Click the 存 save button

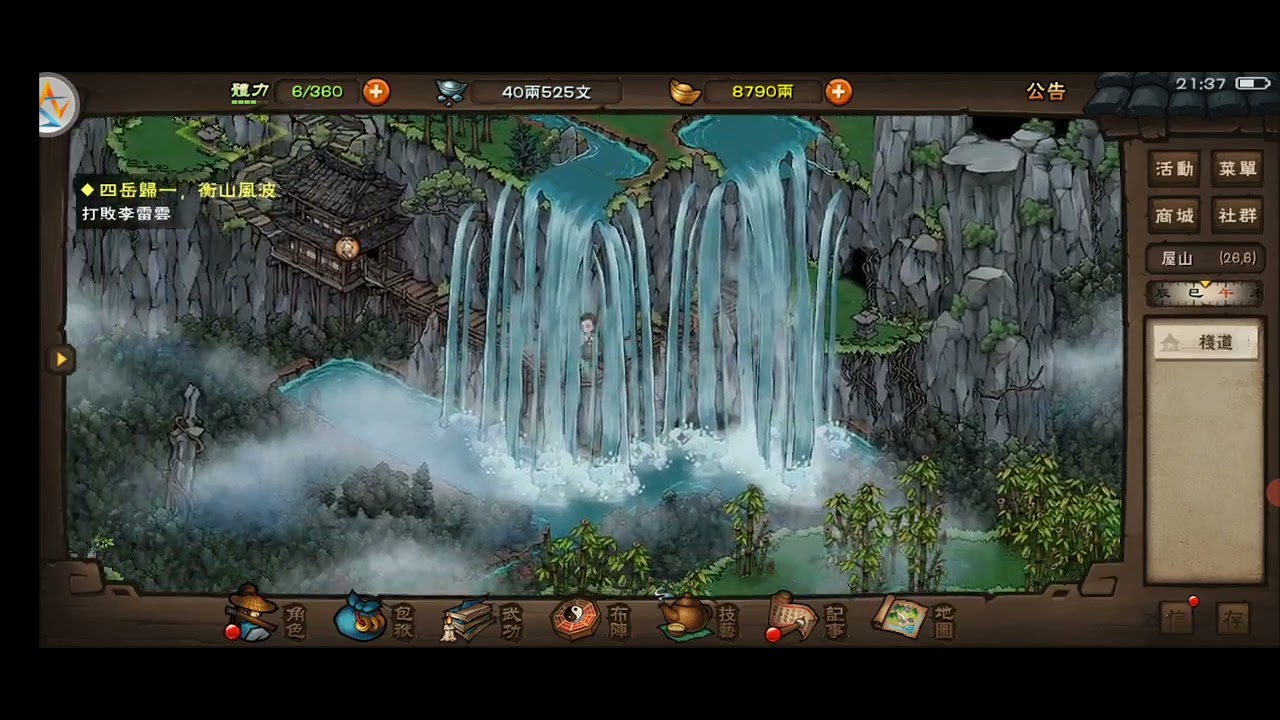pyautogui.click(x=1233, y=619)
